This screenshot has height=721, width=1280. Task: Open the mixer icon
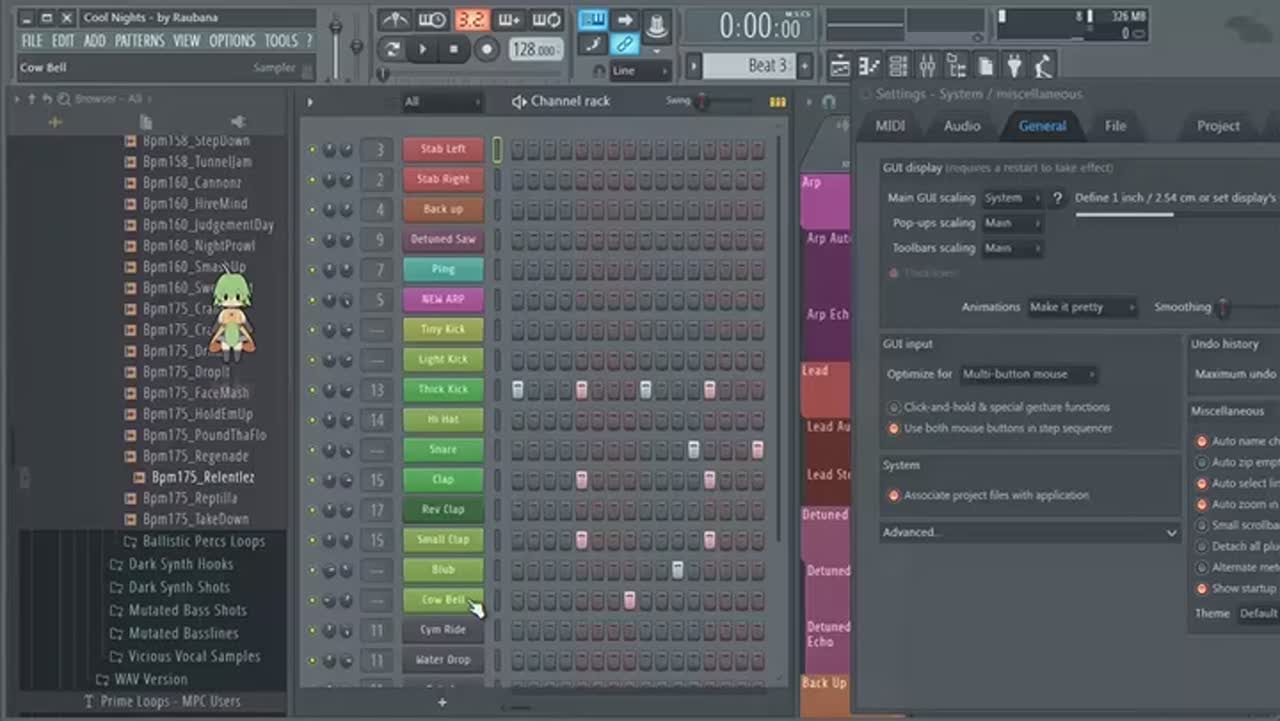927,66
